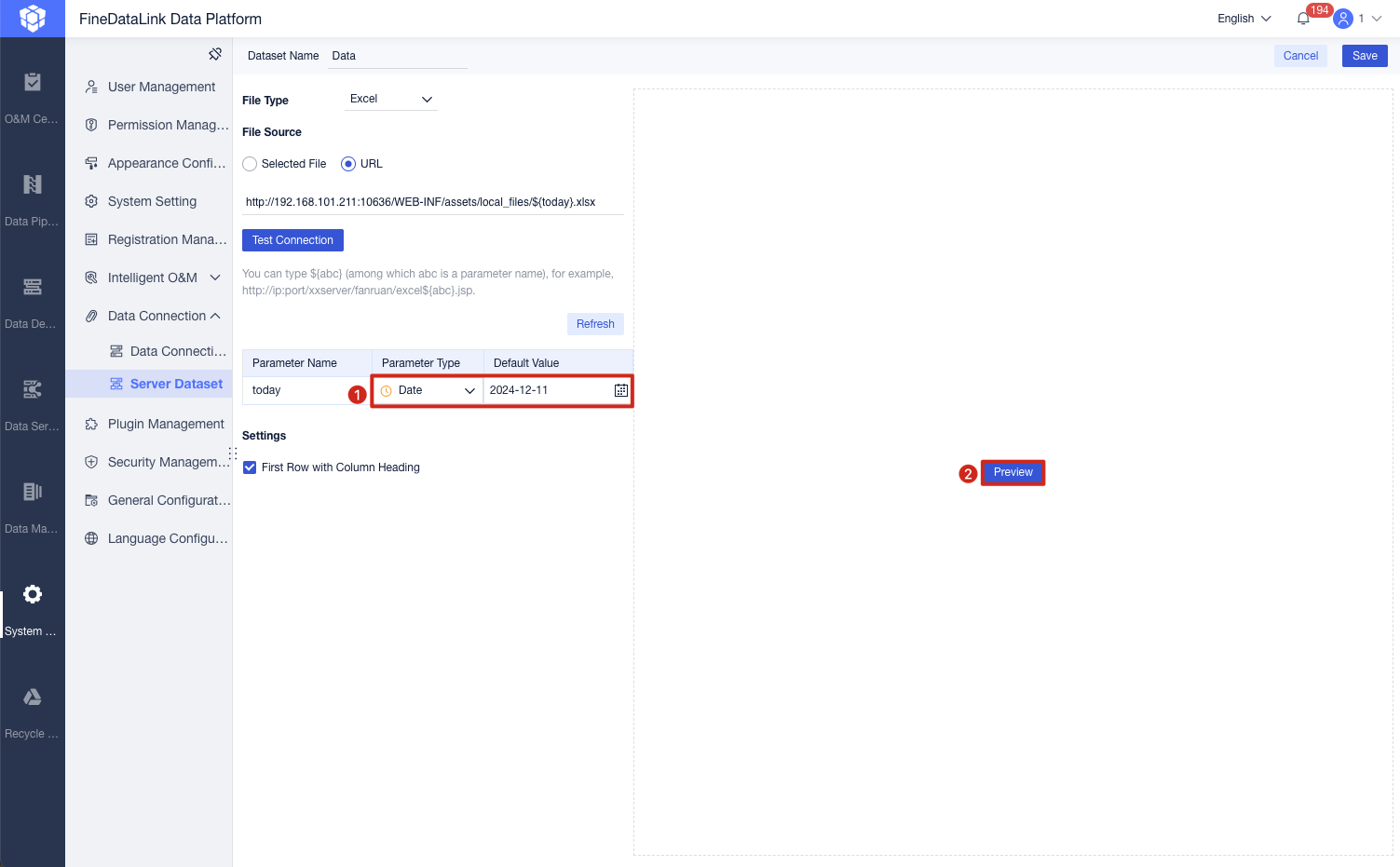Open Language Configuration menu item
1400x867 pixels.
pos(149,538)
